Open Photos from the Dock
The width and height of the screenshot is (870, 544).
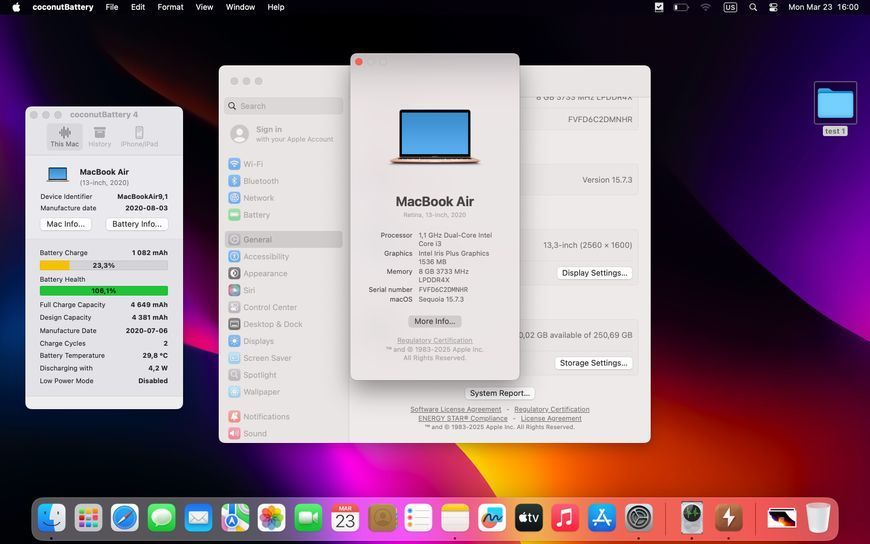click(x=271, y=518)
